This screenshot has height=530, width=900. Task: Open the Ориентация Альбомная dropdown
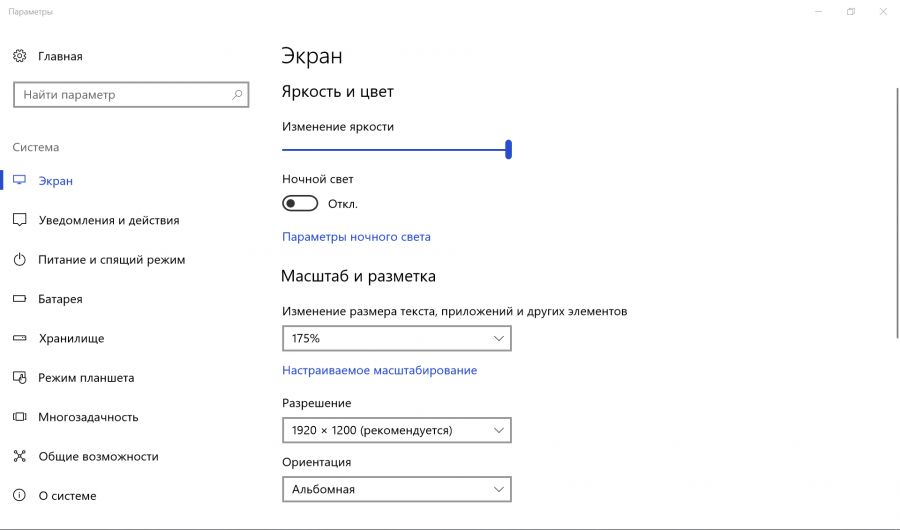click(x=396, y=489)
